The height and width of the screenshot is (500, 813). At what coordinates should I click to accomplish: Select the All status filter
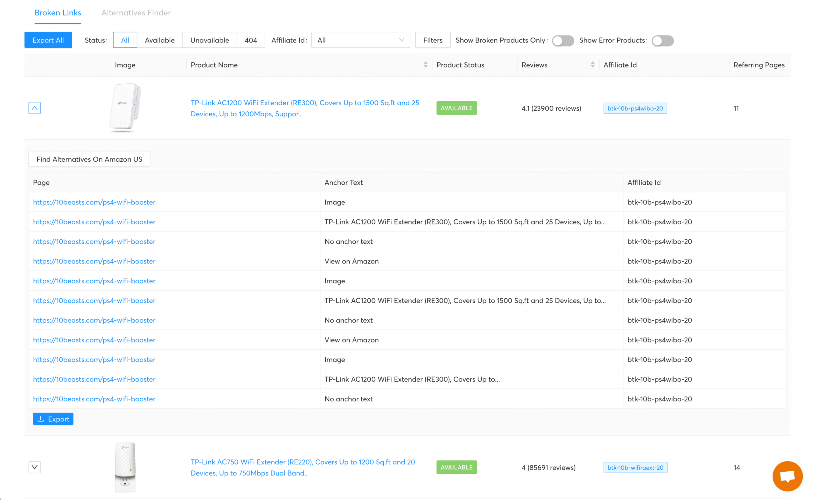pyautogui.click(x=125, y=40)
